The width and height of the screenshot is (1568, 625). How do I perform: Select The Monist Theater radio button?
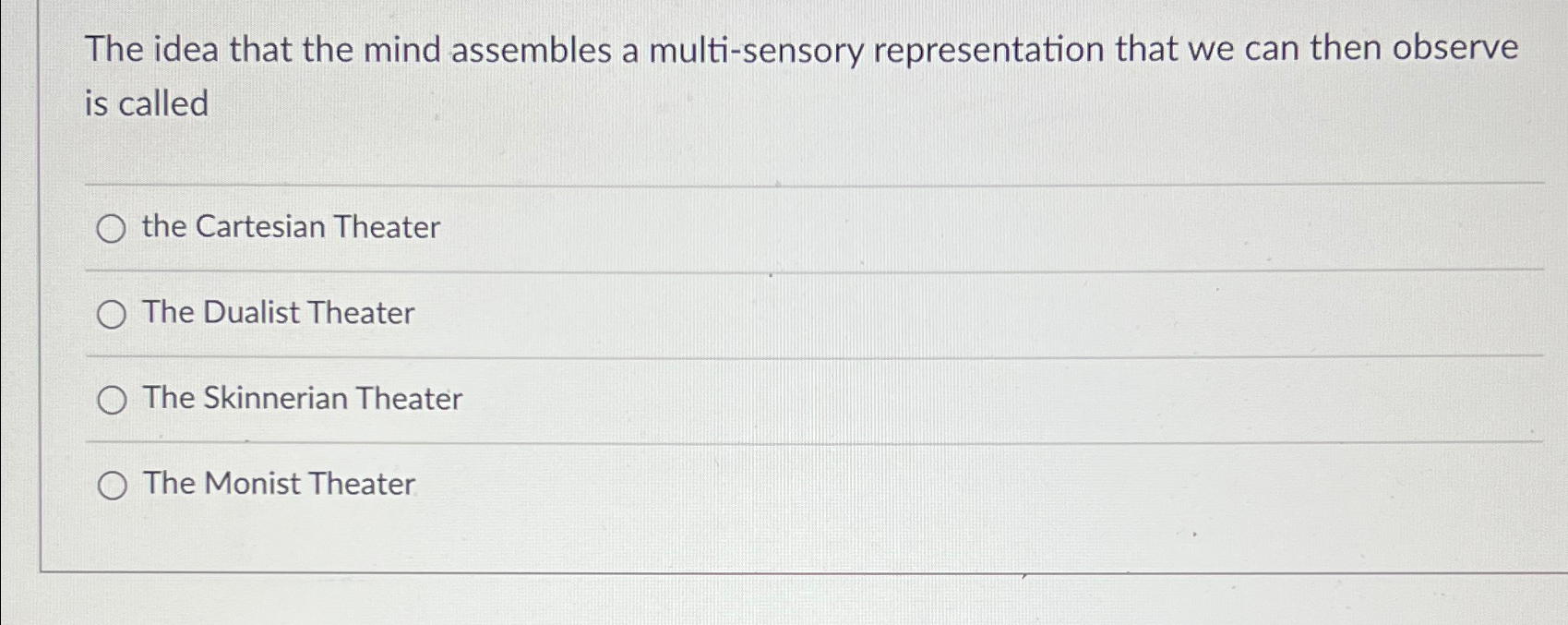113,485
